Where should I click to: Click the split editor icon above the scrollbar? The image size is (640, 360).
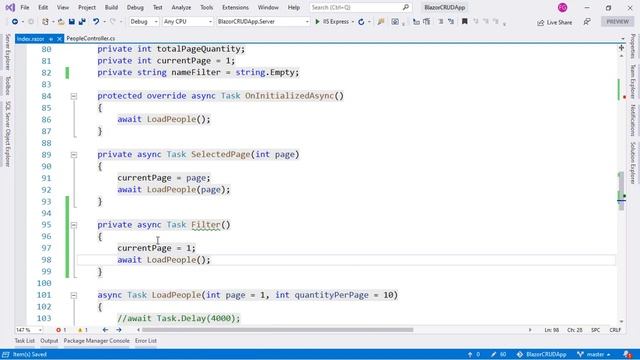coord(621,48)
